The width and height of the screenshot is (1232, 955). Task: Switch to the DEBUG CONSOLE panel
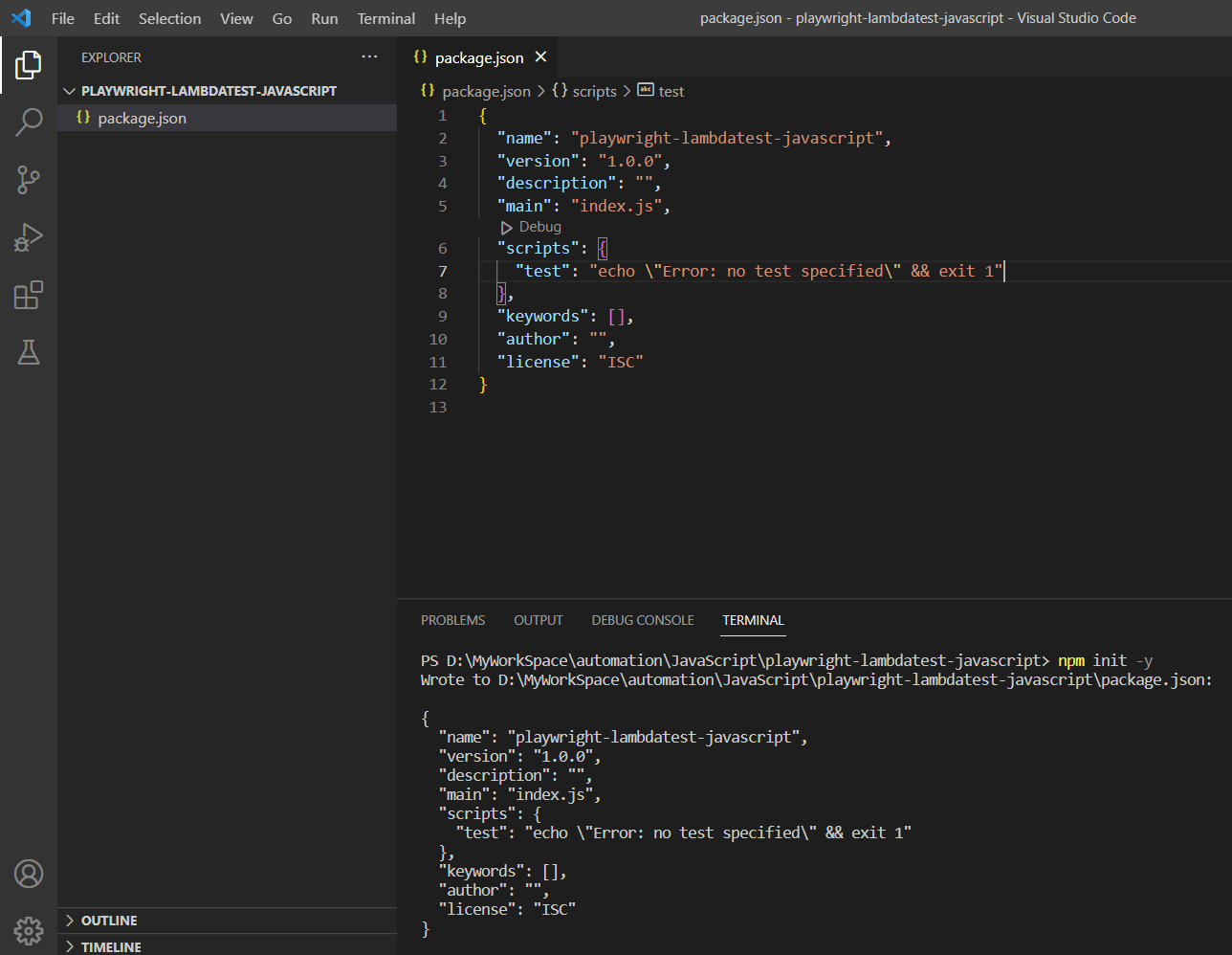coord(642,620)
